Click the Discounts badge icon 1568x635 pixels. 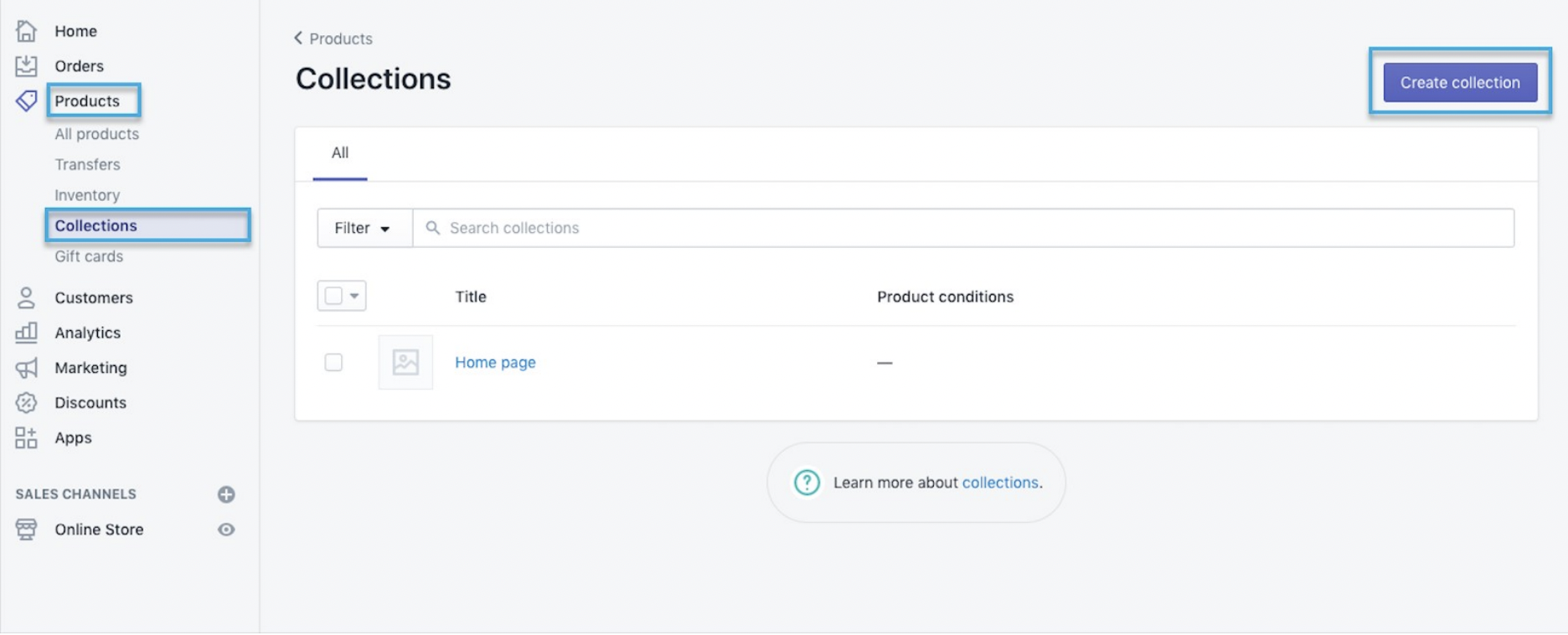[x=26, y=403]
